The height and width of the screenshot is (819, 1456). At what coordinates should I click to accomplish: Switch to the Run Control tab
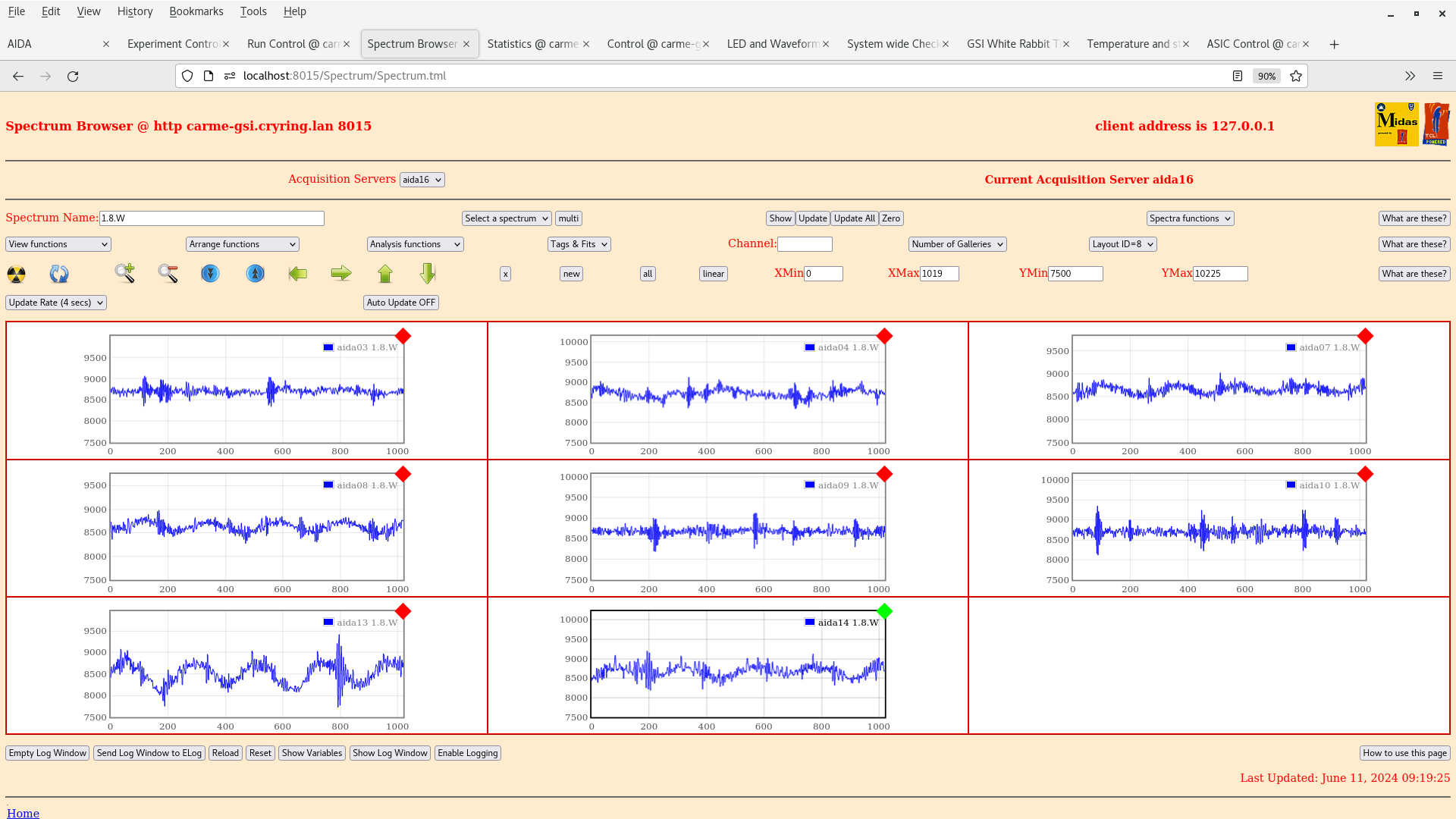pyautogui.click(x=293, y=44)
